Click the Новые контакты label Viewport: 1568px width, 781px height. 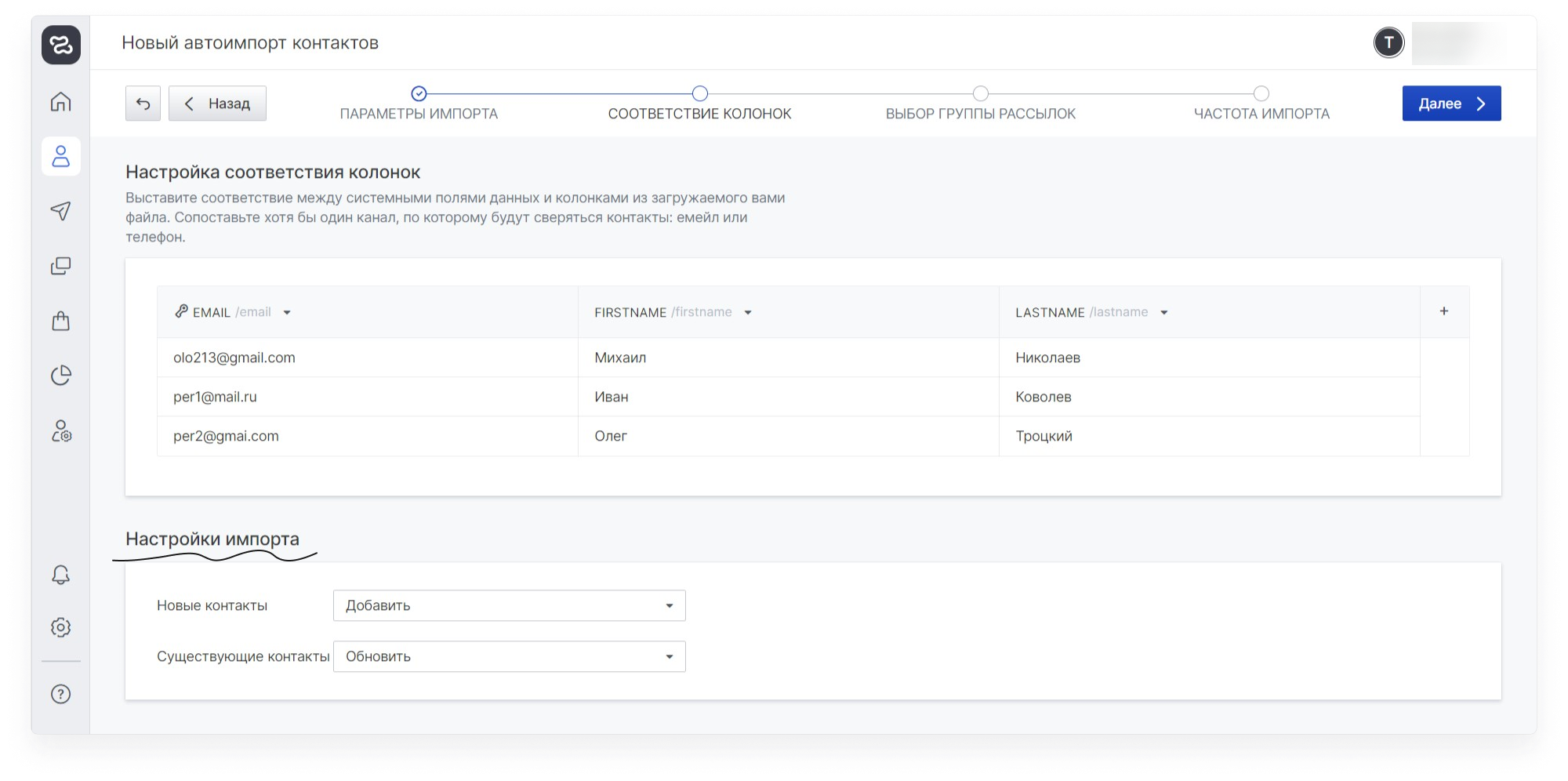212,605
